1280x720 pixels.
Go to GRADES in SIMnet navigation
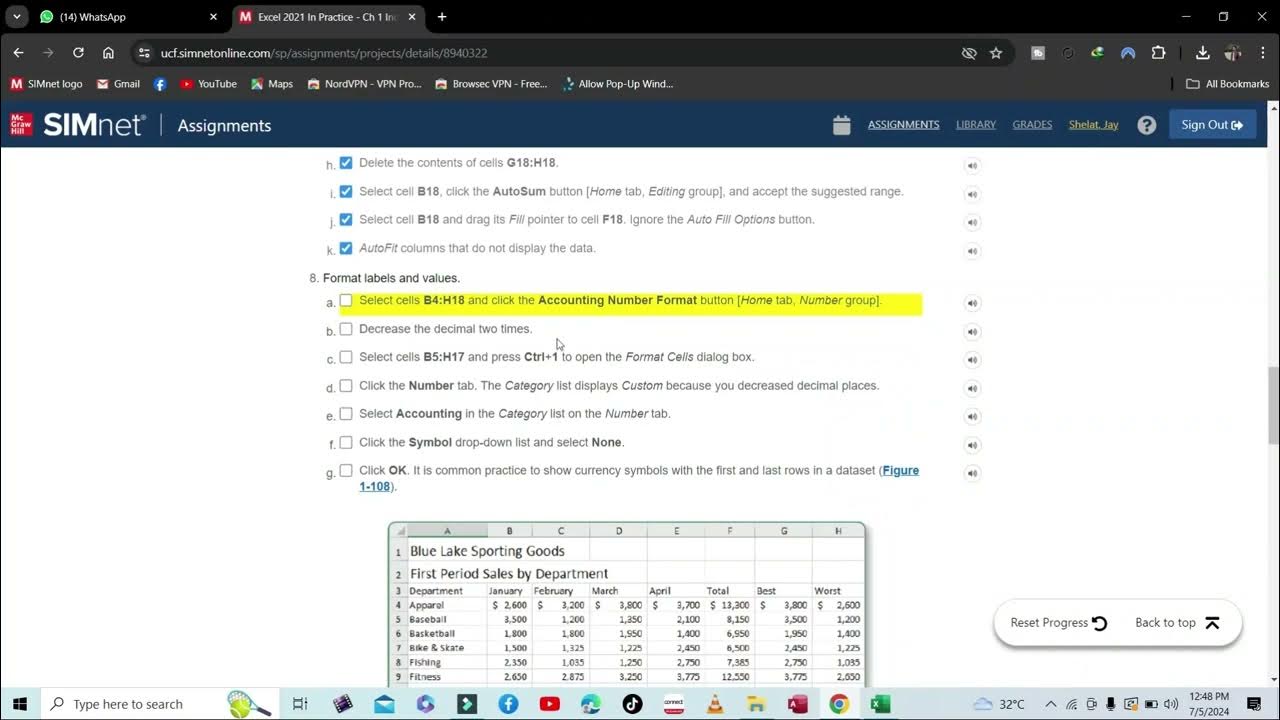click(x=1032, y=125)
